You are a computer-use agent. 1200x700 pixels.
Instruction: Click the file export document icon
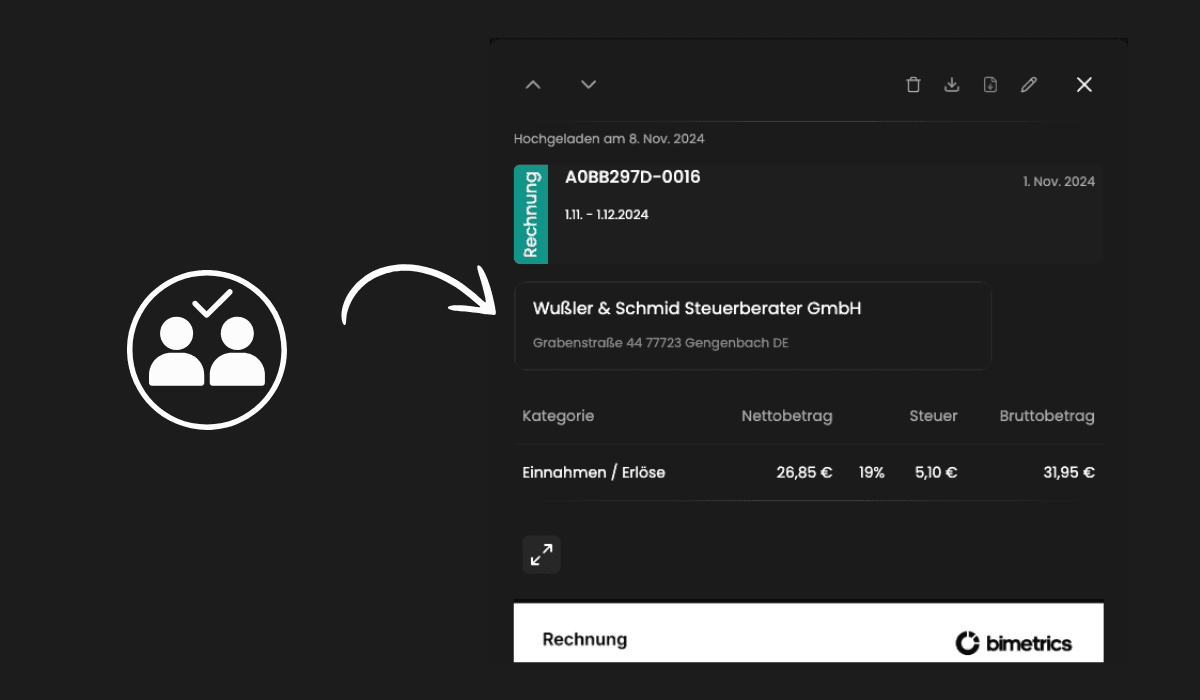[990, 85]
